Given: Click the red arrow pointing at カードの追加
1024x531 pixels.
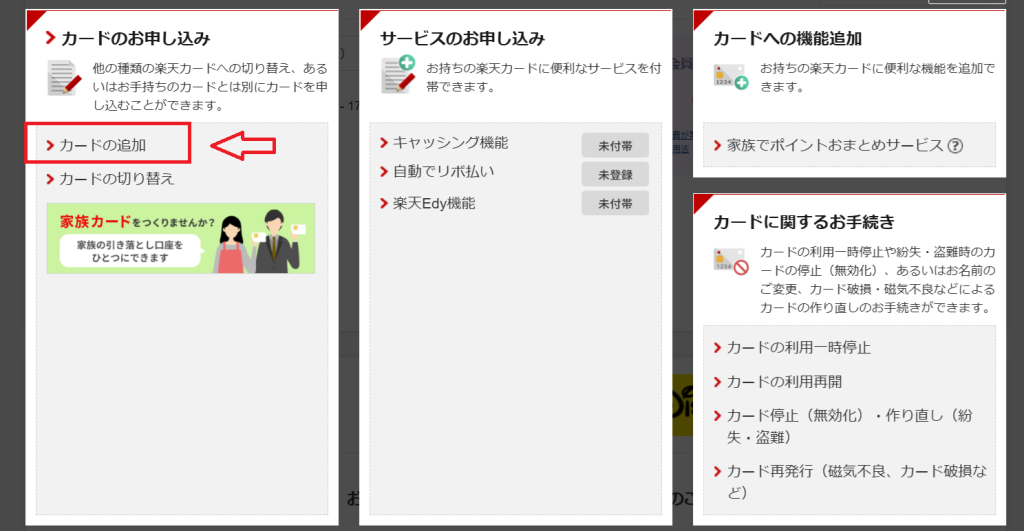Looking at the screenshot, I should (x=243, y=145).
